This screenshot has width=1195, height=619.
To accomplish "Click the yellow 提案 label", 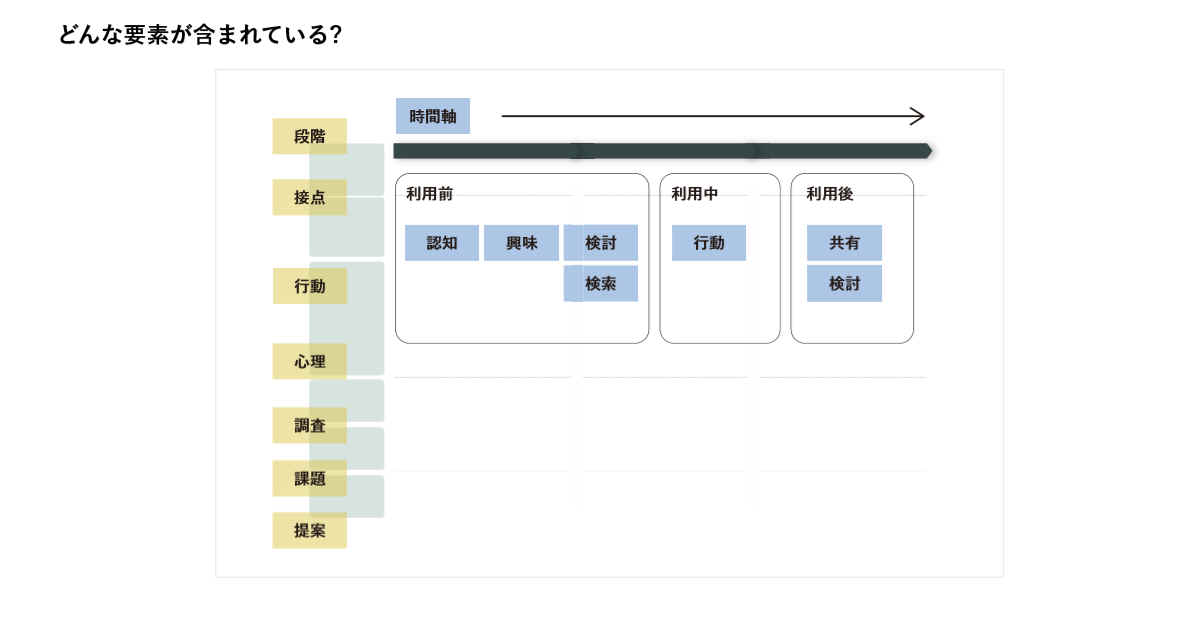I will click(309, 530).
